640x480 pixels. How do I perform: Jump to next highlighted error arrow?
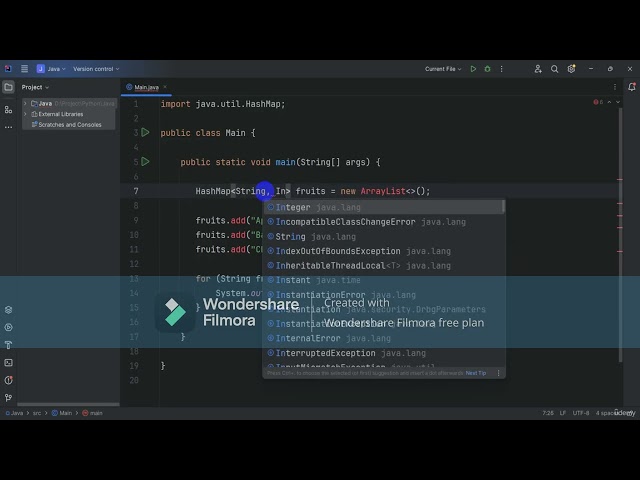click(x=618, y=102)
